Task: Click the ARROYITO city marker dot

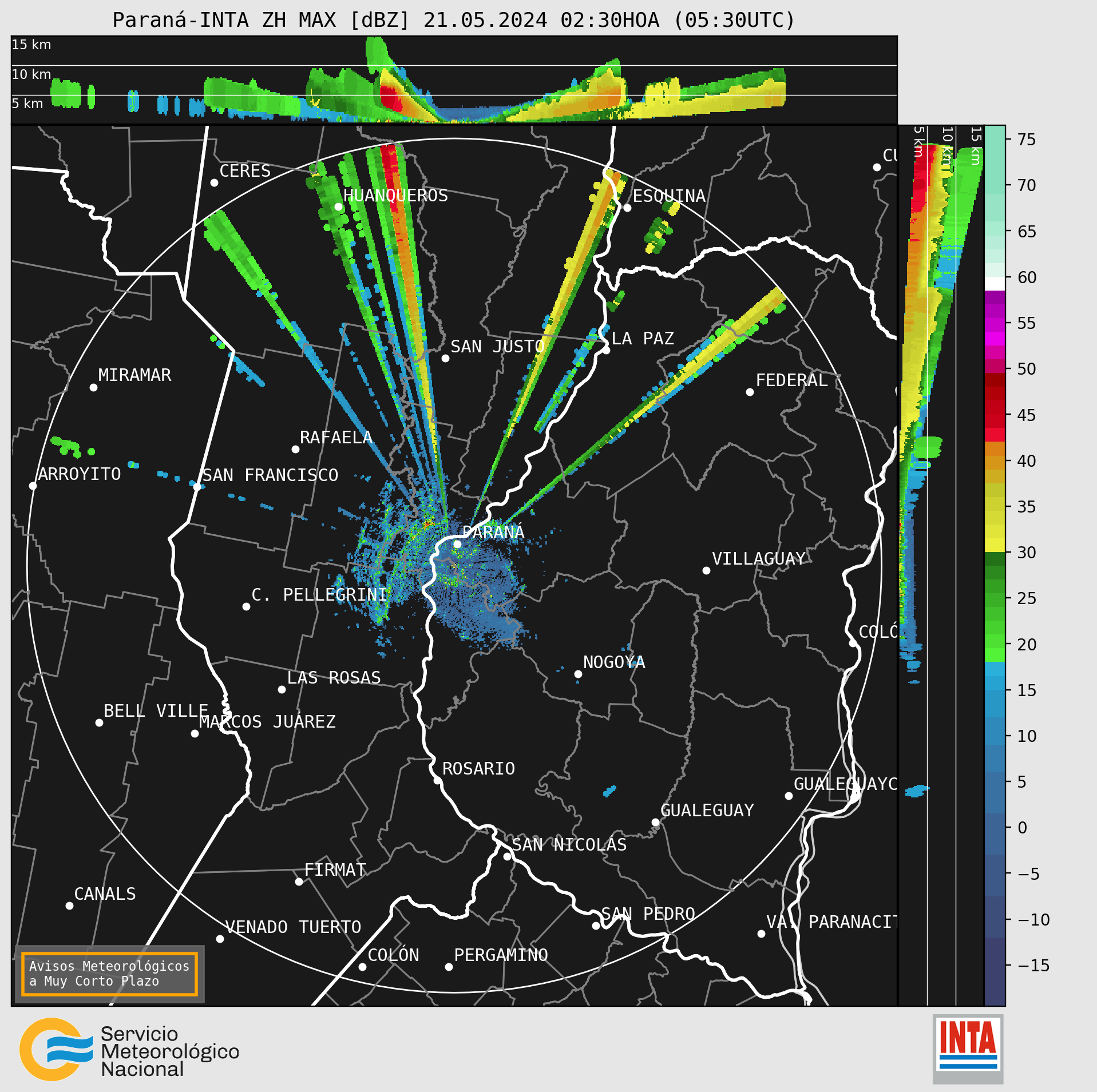Action: [x=33, y=486]
